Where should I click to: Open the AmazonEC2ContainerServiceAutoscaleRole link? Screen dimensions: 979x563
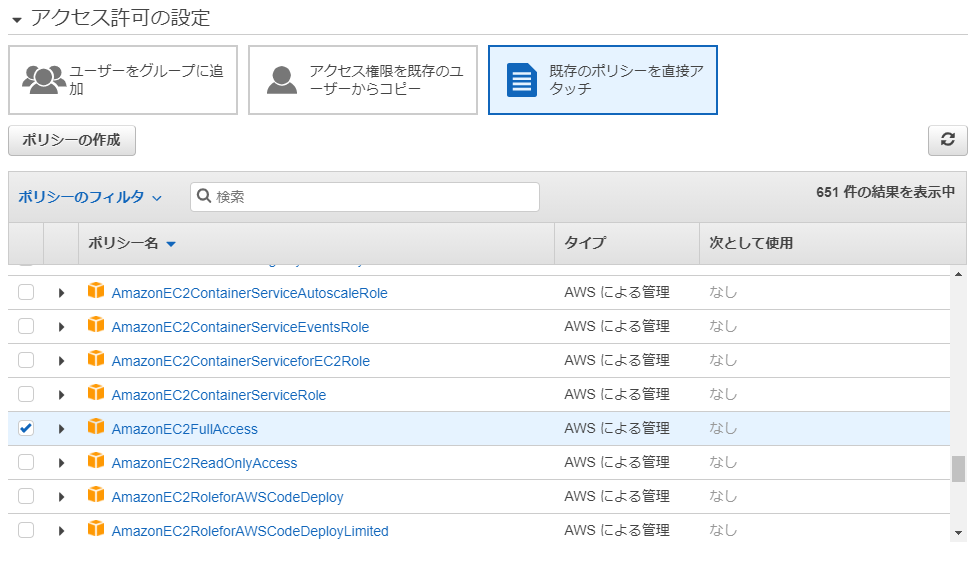[249, 293]
